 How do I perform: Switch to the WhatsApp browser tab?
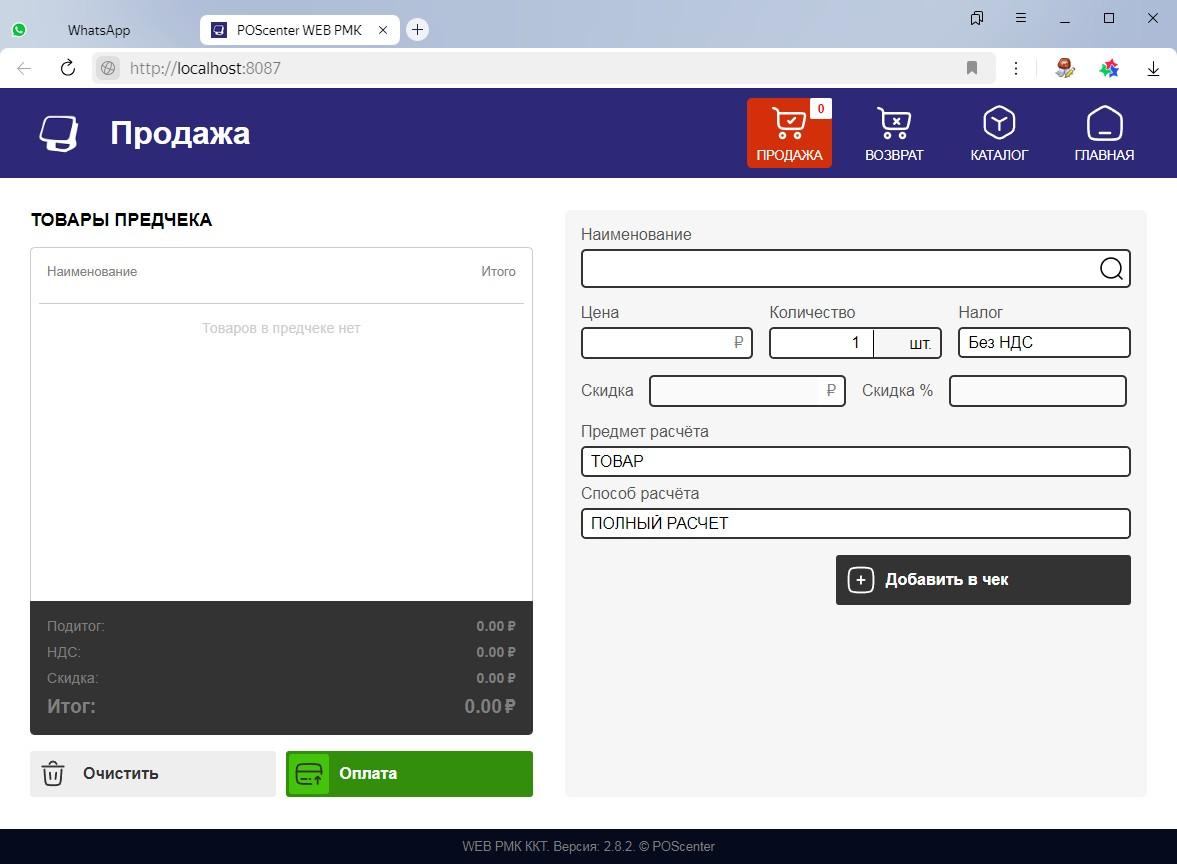pos(98,30)
